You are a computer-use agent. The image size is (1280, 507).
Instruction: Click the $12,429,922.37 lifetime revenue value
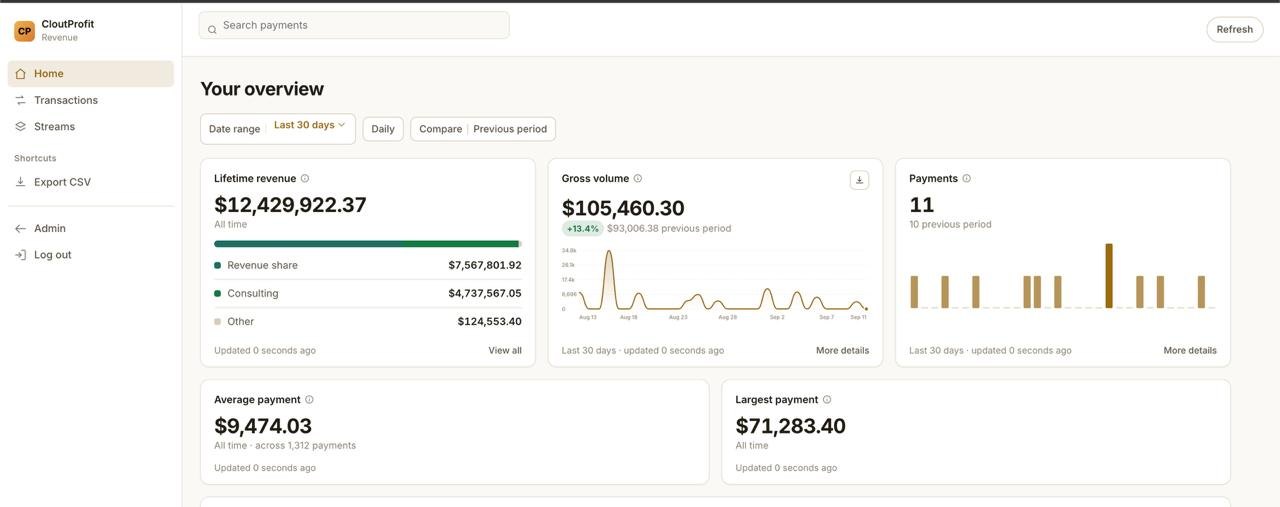290,205
